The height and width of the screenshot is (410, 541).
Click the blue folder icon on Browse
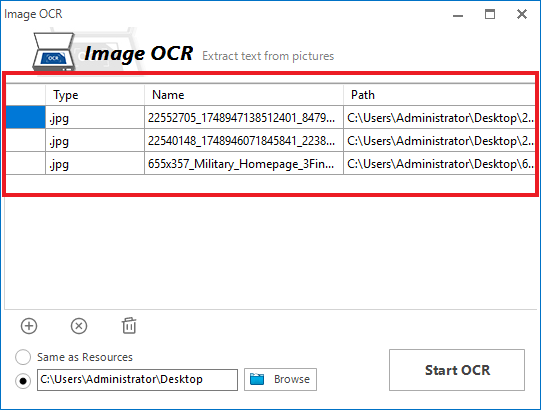tap(257, 379)
